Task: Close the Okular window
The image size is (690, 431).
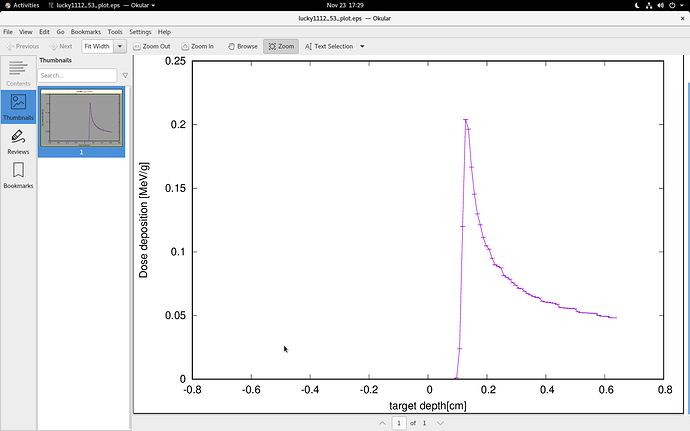Action: point(683,18)
